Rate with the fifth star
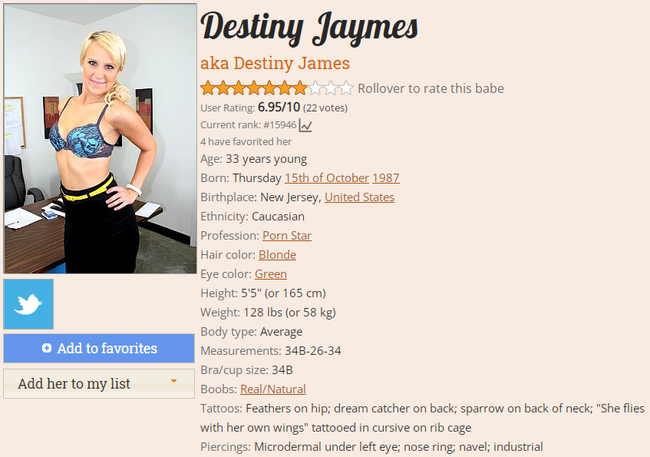 point(269,88)
